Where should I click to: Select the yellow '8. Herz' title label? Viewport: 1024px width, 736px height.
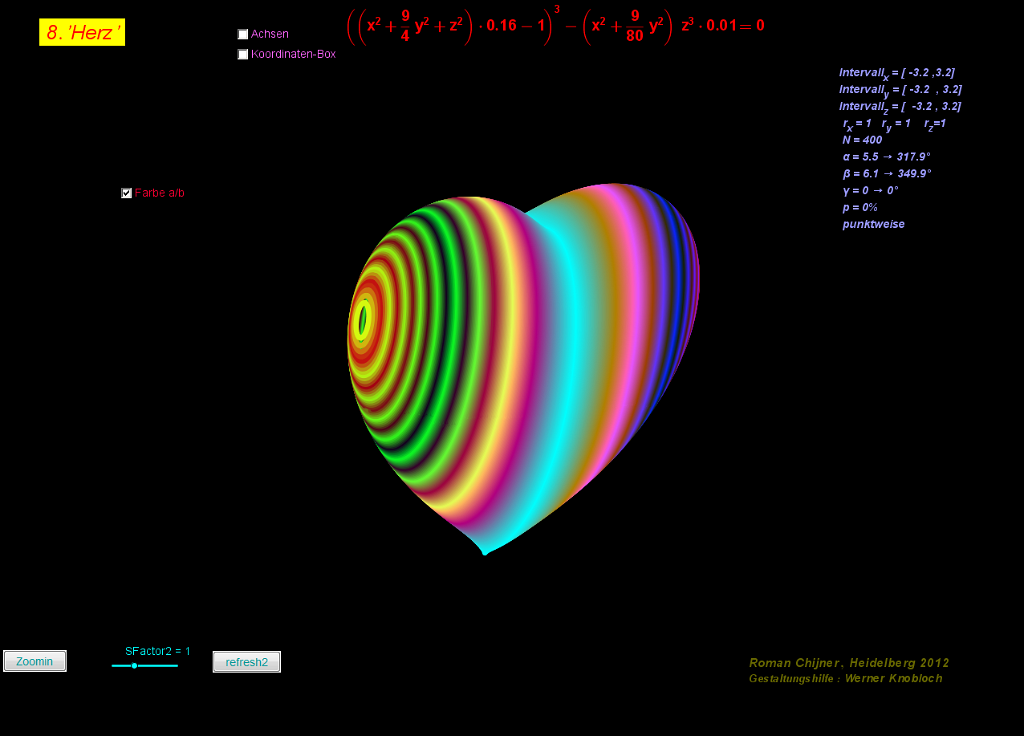click(x=82, y=33)
